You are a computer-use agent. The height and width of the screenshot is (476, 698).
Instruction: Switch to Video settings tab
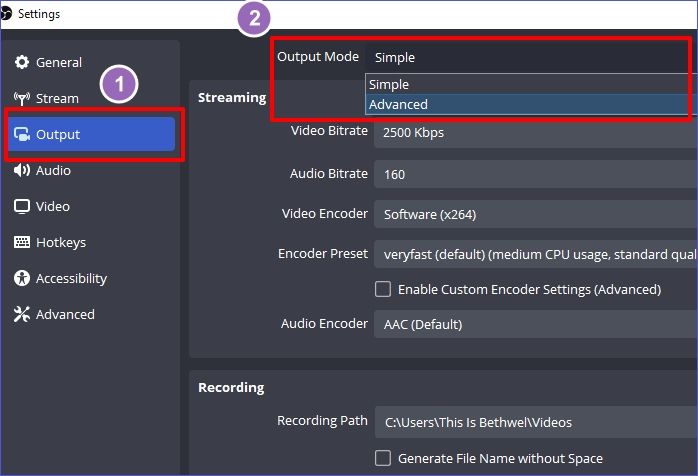(91, 206)
